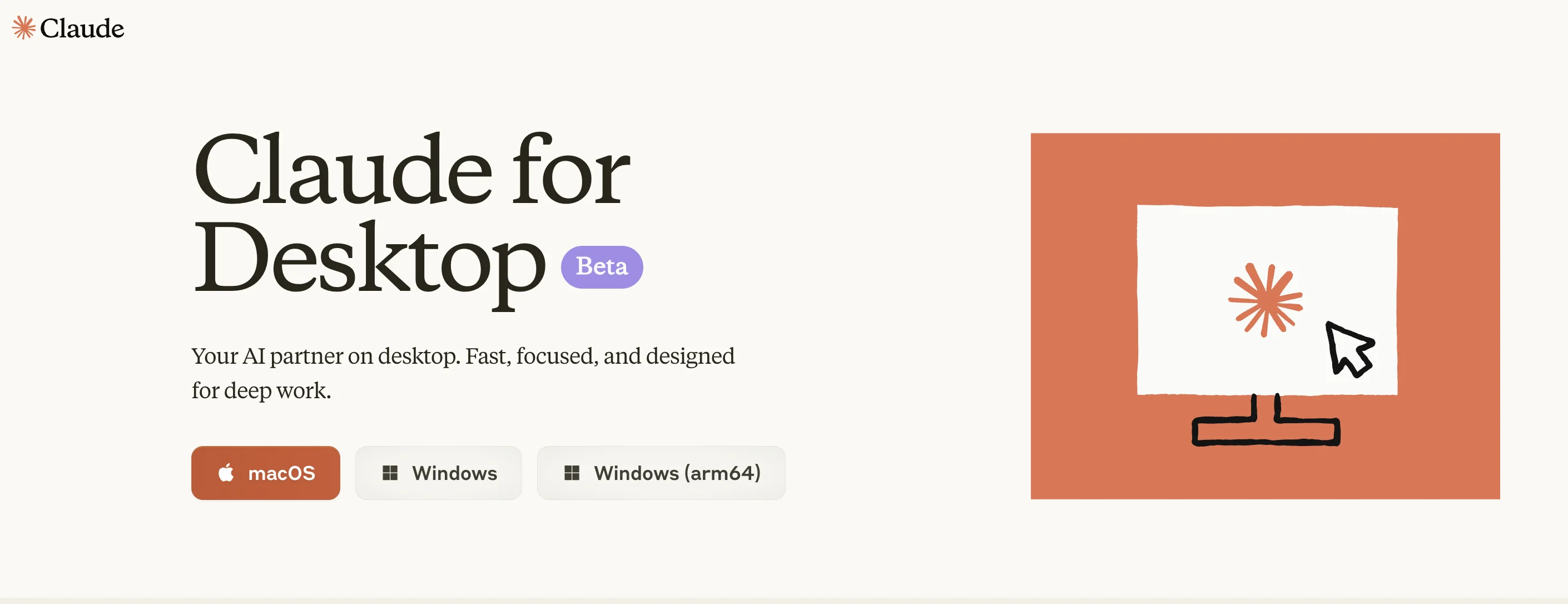Screen dimensions: 1568x604
Task: Click the tagline text "for deep work."
Action: 261,391
